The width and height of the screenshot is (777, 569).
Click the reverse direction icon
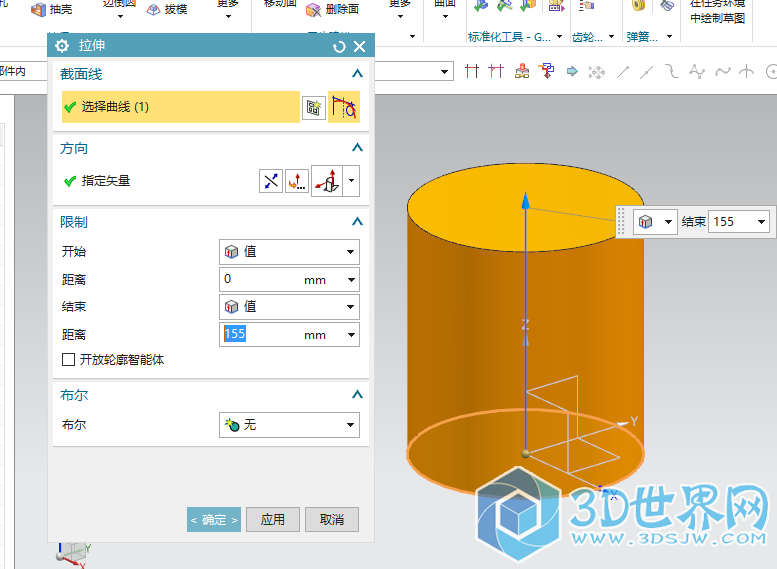click(271, 181)
